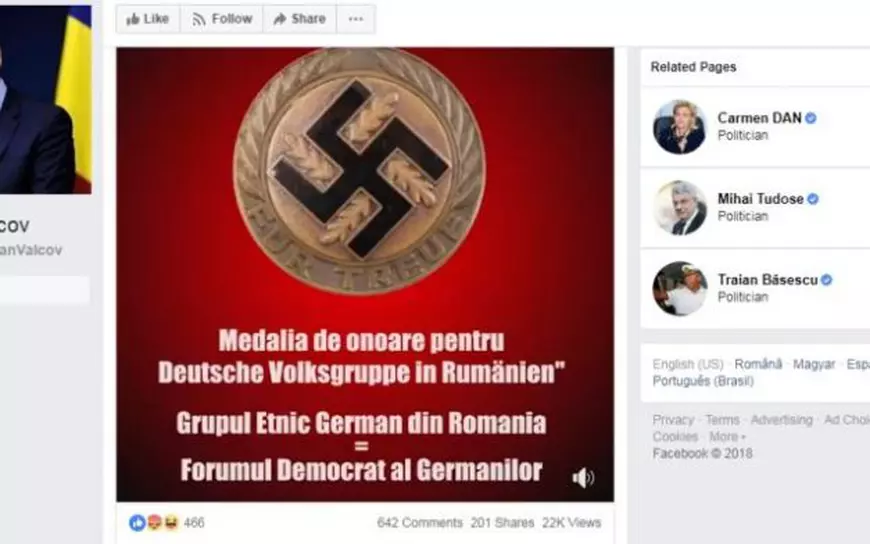This screenshot has width=870, height=544.
Task: Toggle the video sound speaker icon
Action: 583,477
